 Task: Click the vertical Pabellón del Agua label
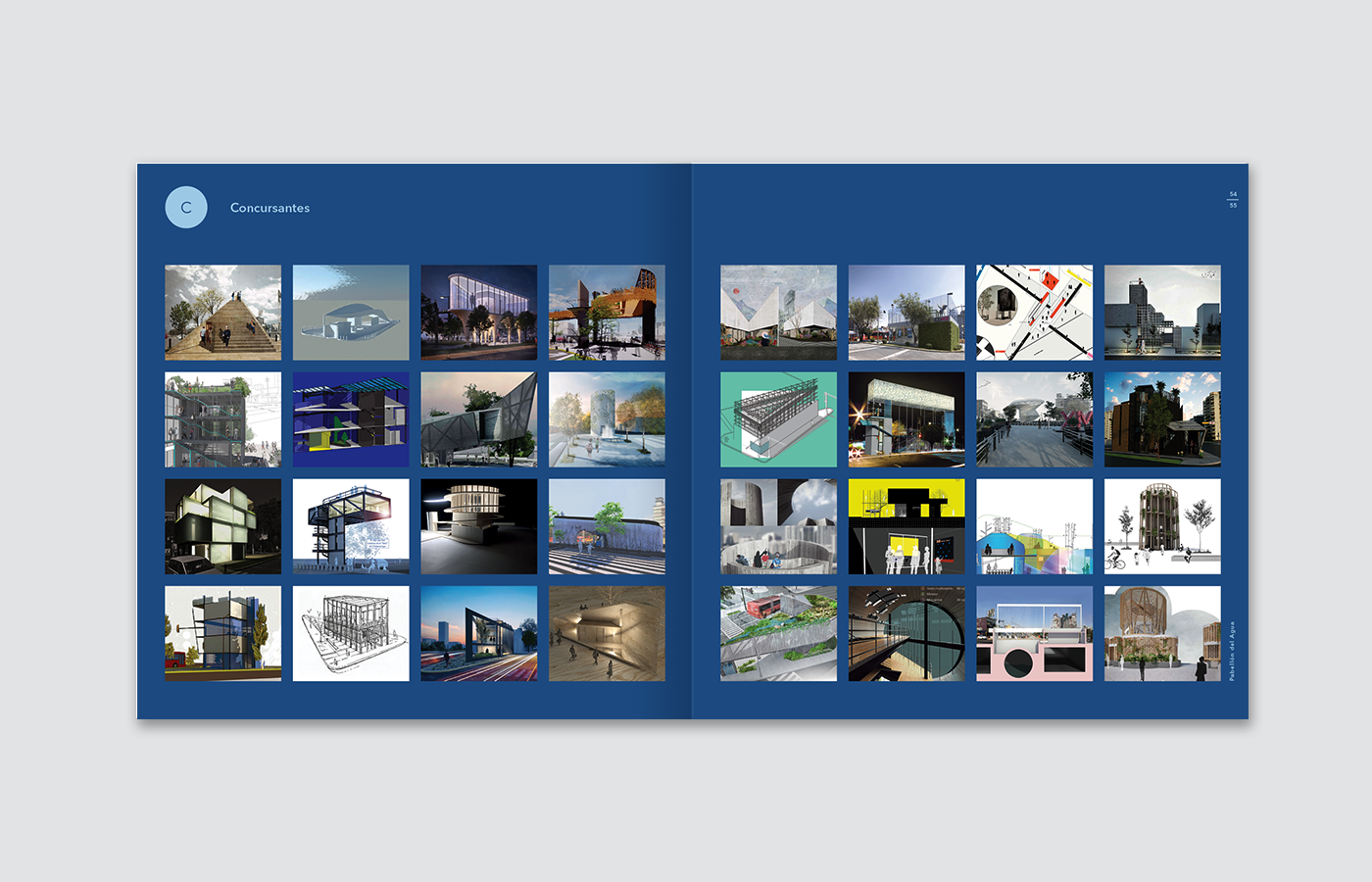[x=1232, y=651]
